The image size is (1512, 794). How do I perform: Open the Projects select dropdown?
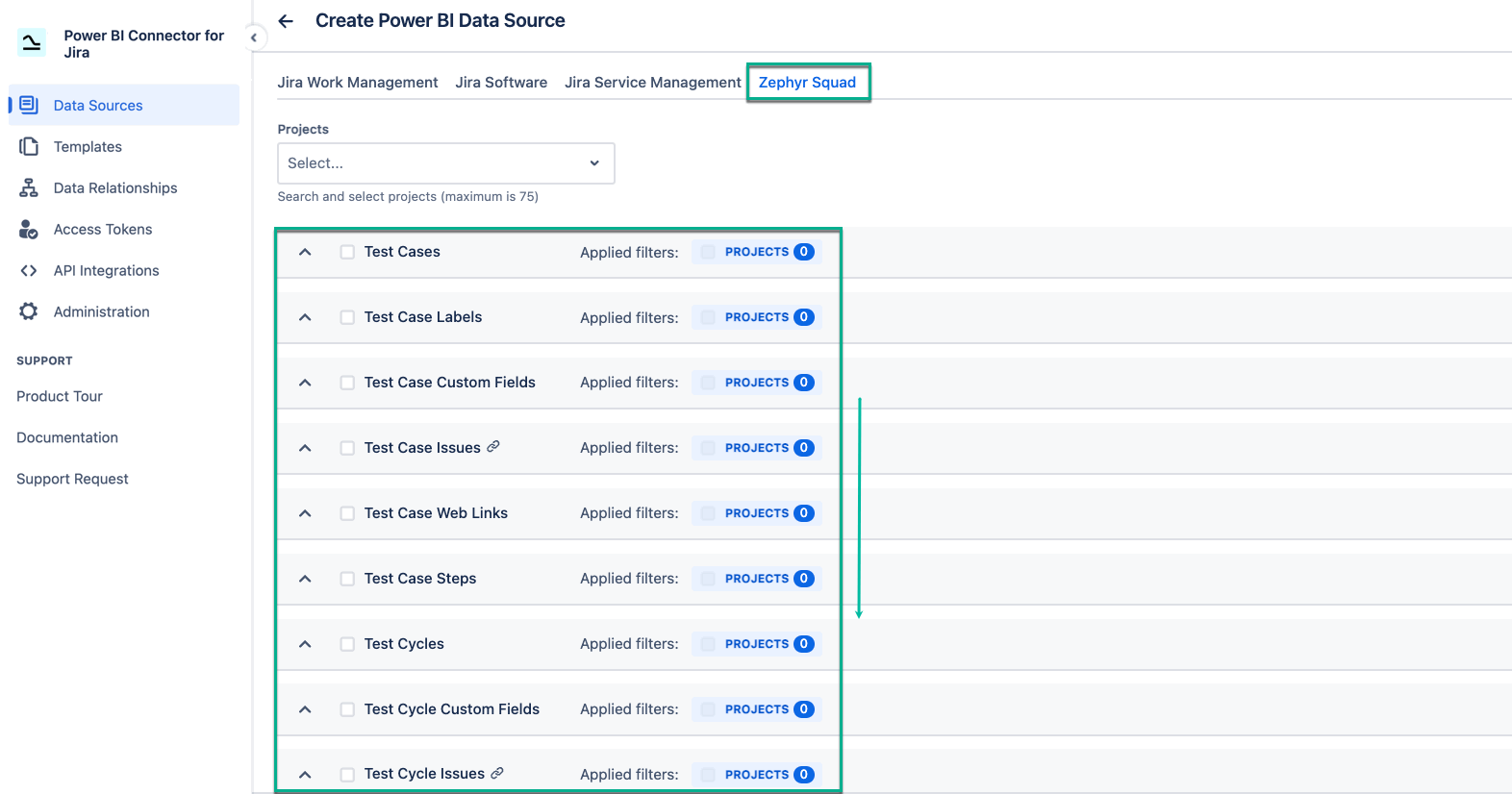pos(446,163)
